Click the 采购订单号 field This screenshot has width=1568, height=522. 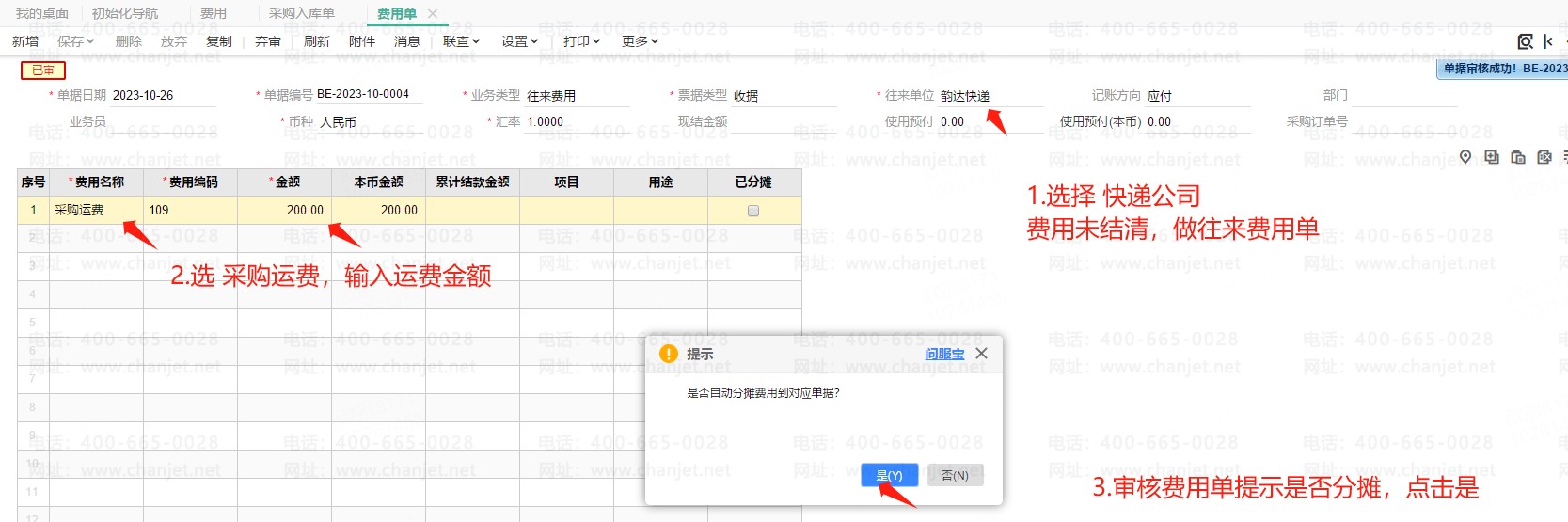click(1404, 122)
